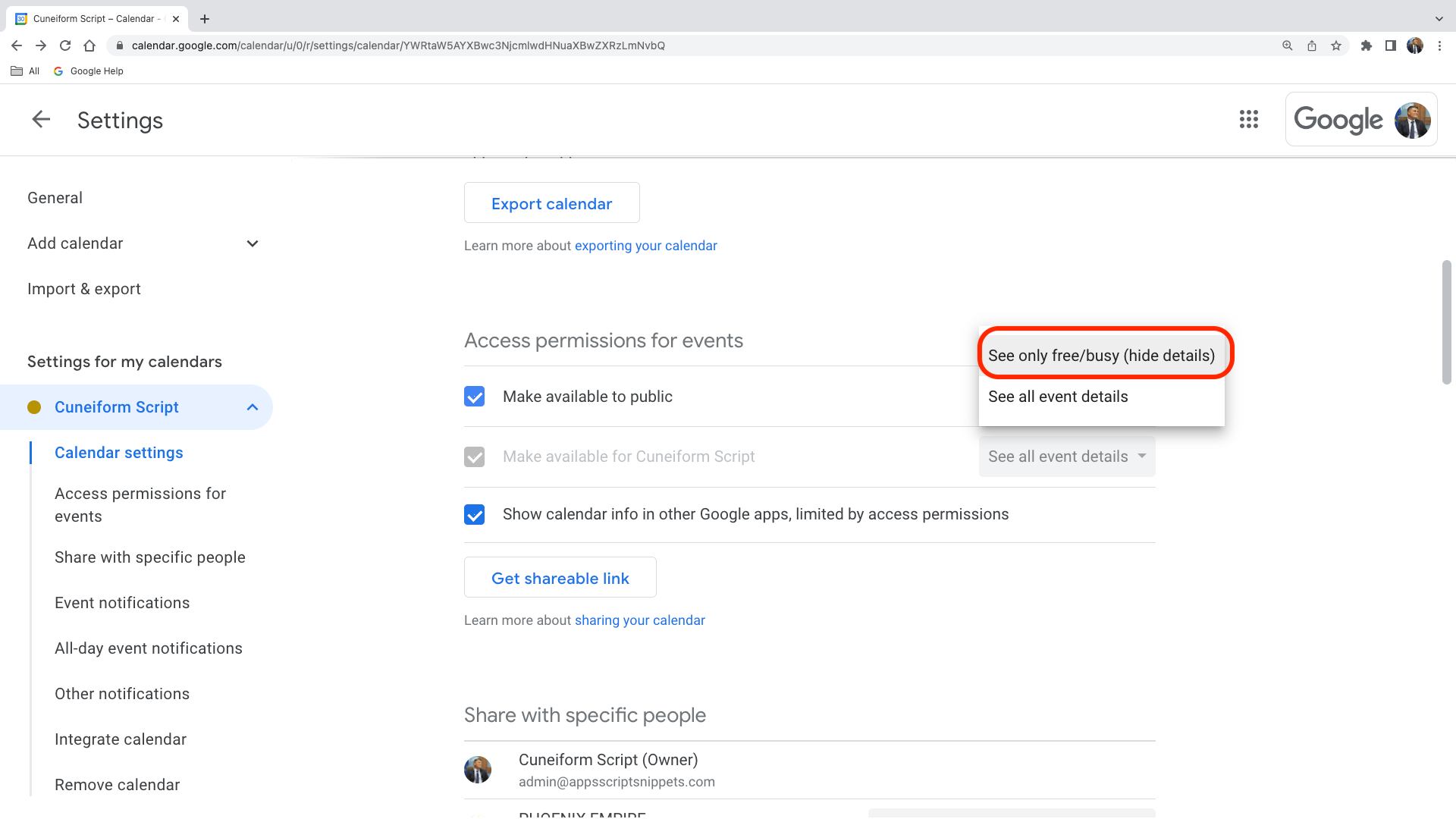Image resolution: width=1456 pixels, height=819 pixels.
Task: Select See only free/busy (hide details)
Action: [1101, 356]
